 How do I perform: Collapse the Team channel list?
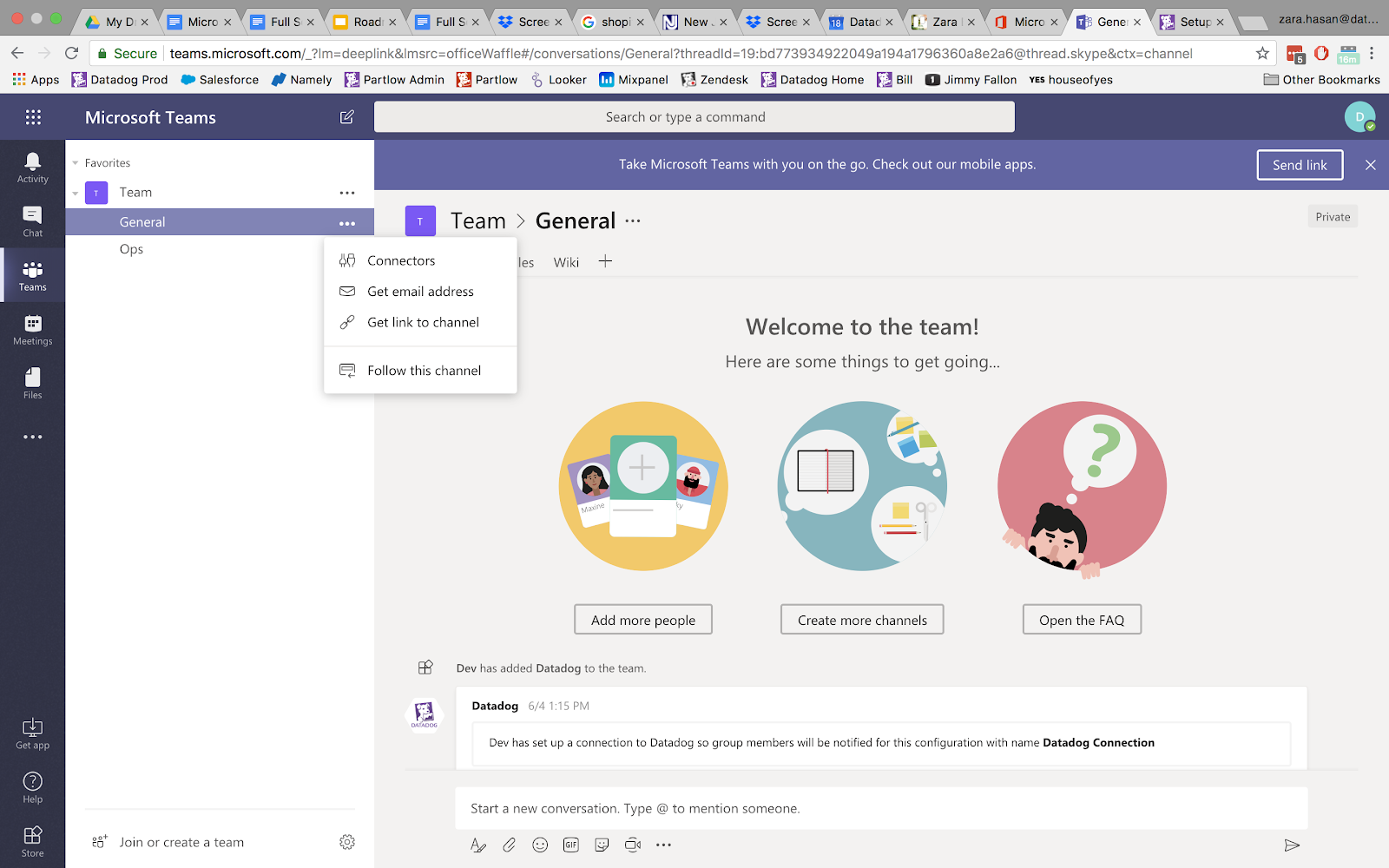point(76,193)
